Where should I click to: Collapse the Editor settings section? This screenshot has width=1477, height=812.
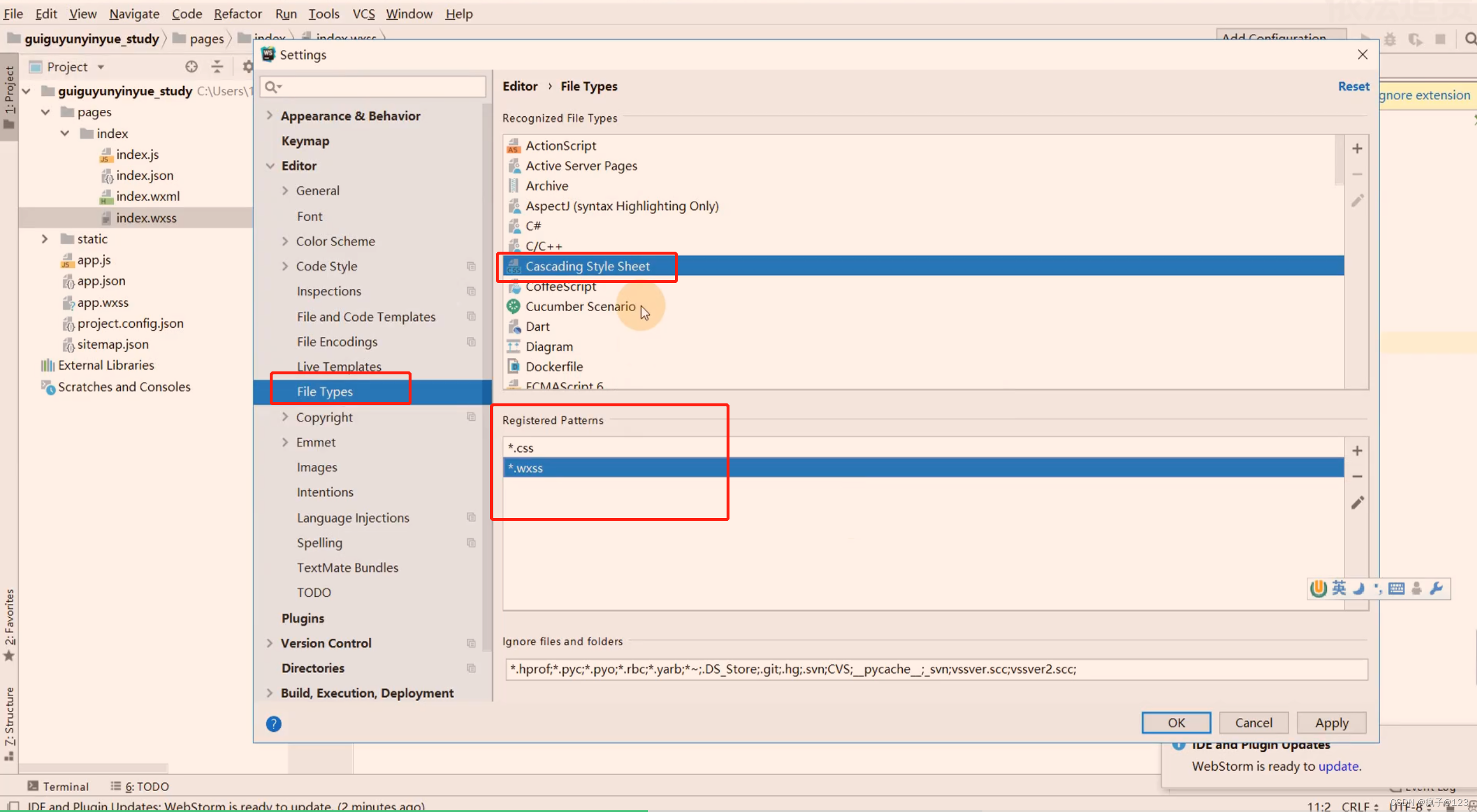[270, 166]
